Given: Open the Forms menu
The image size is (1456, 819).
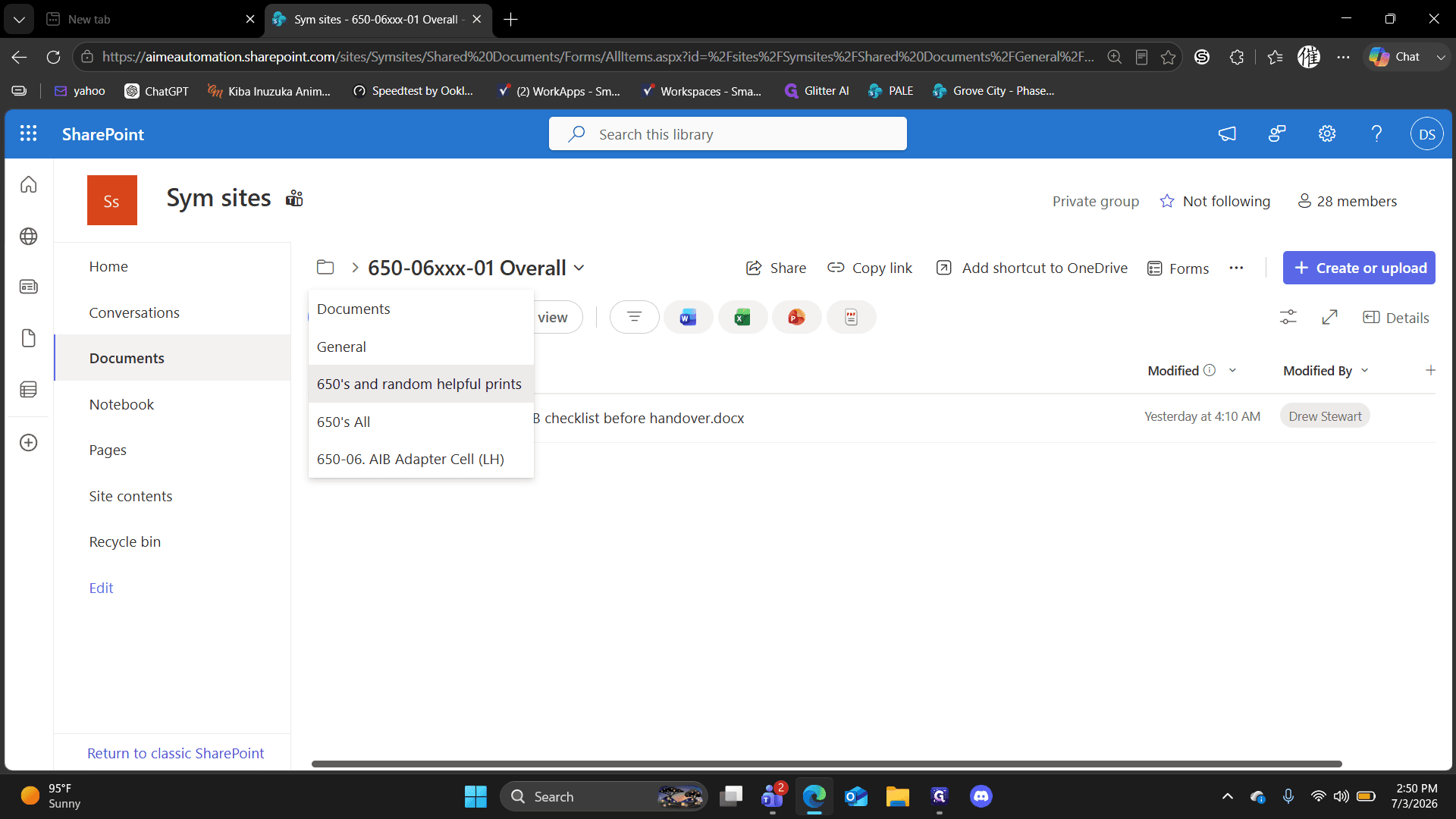Looking at the screenshot, I should pyautogui.click(x=1178, y=268).
